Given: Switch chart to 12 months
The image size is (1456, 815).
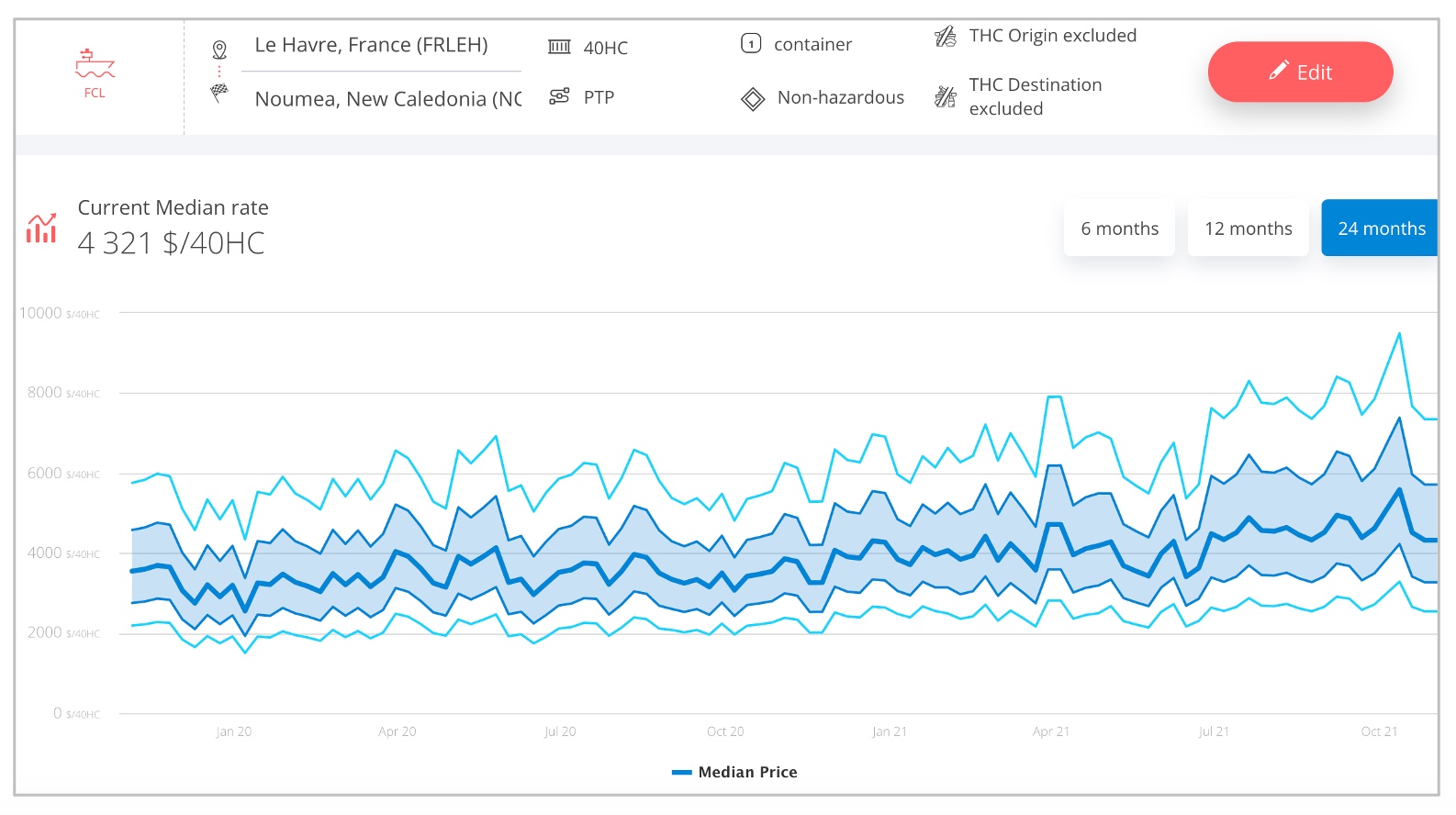Looking at the screenshot, I should click(x=1248, y=229).
